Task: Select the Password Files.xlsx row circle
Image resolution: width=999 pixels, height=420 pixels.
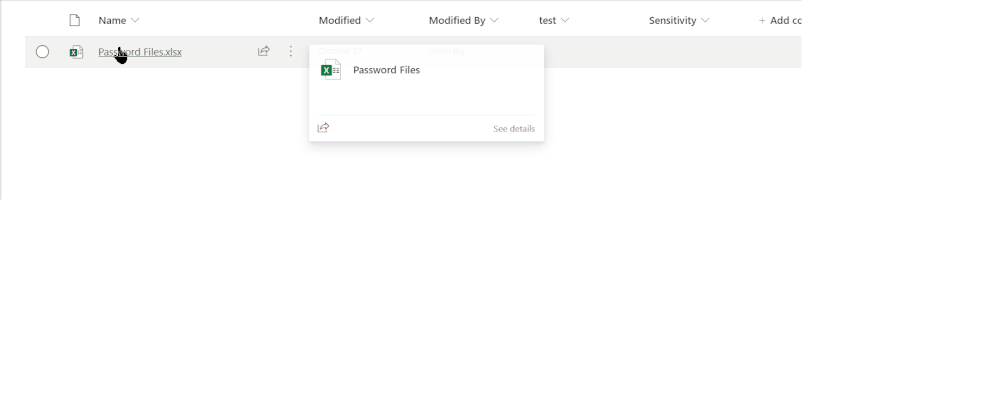Action: [x=42, y=52]
